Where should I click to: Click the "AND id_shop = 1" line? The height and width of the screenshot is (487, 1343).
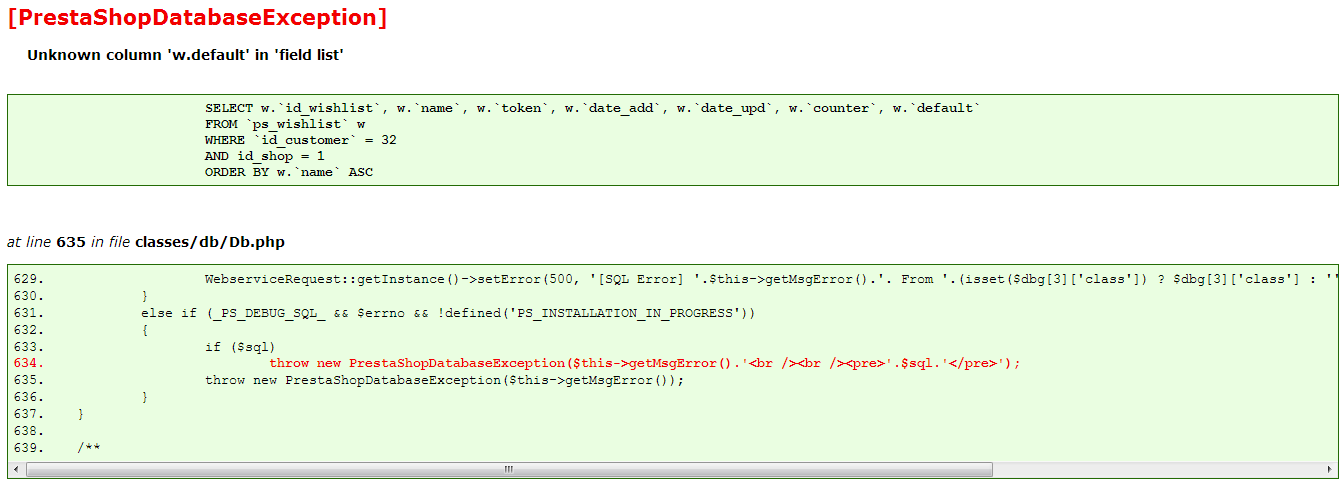265,156
